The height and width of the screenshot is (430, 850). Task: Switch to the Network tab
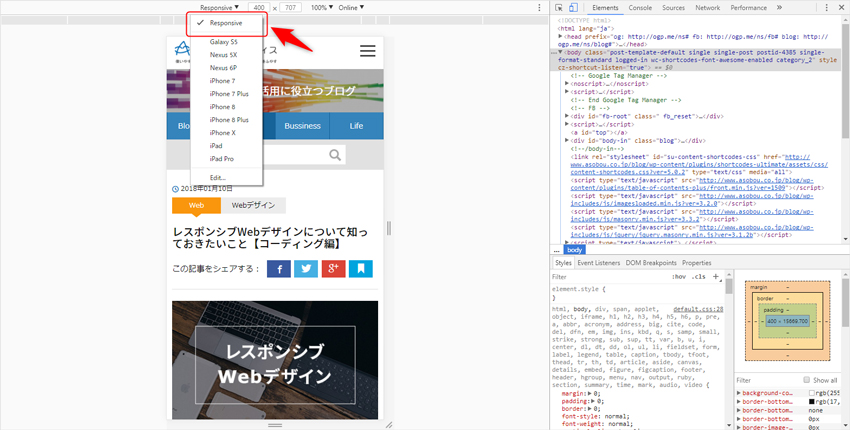(x=707, y=8)
